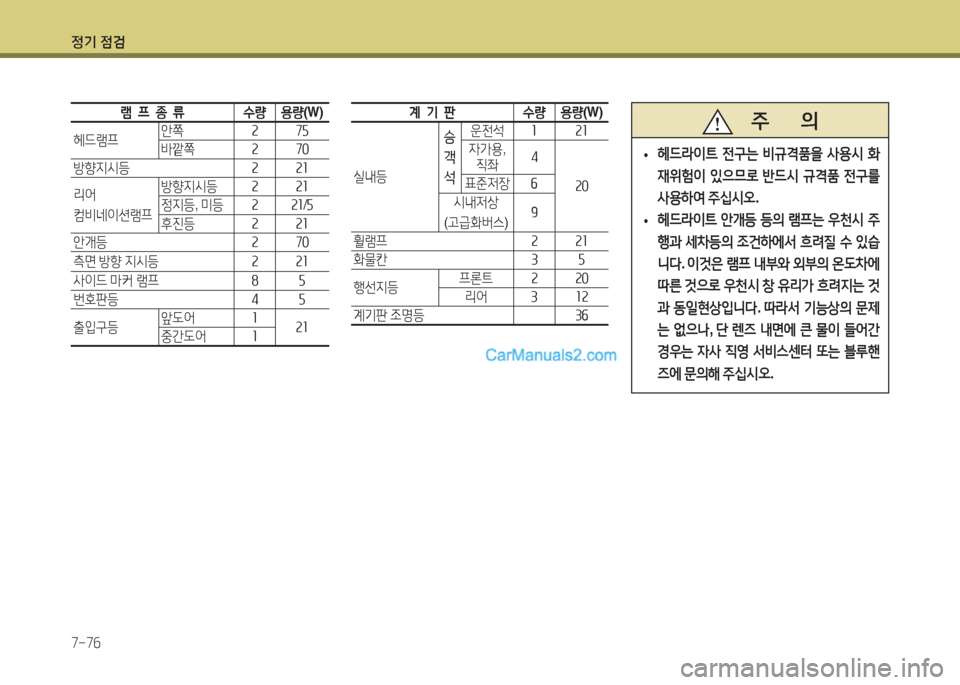Click '리어 컴비네이션램프' label
The width and height of the screenshot is (960, 685).
[113, 204]
